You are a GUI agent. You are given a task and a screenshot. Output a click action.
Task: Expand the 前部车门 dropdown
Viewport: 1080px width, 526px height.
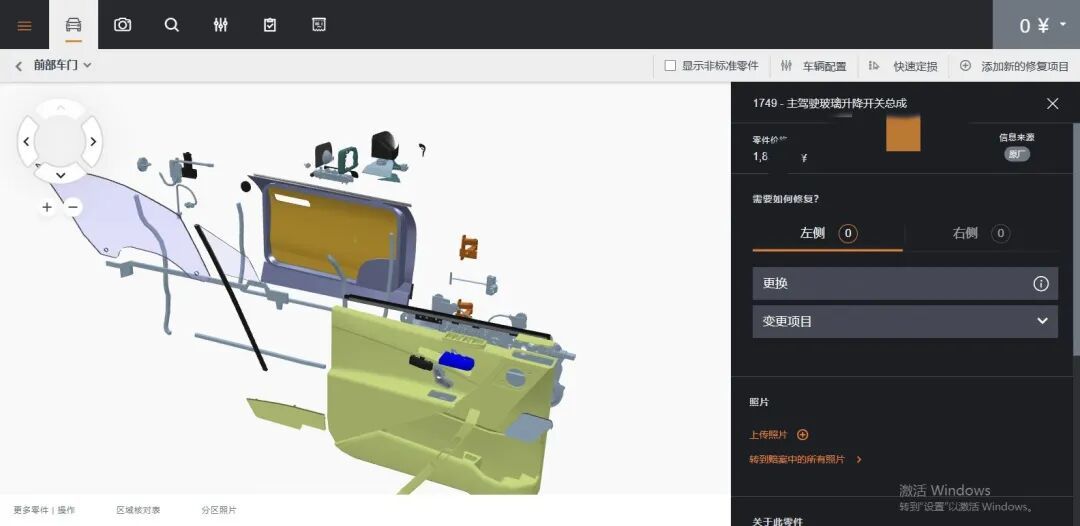click(62, 65)
